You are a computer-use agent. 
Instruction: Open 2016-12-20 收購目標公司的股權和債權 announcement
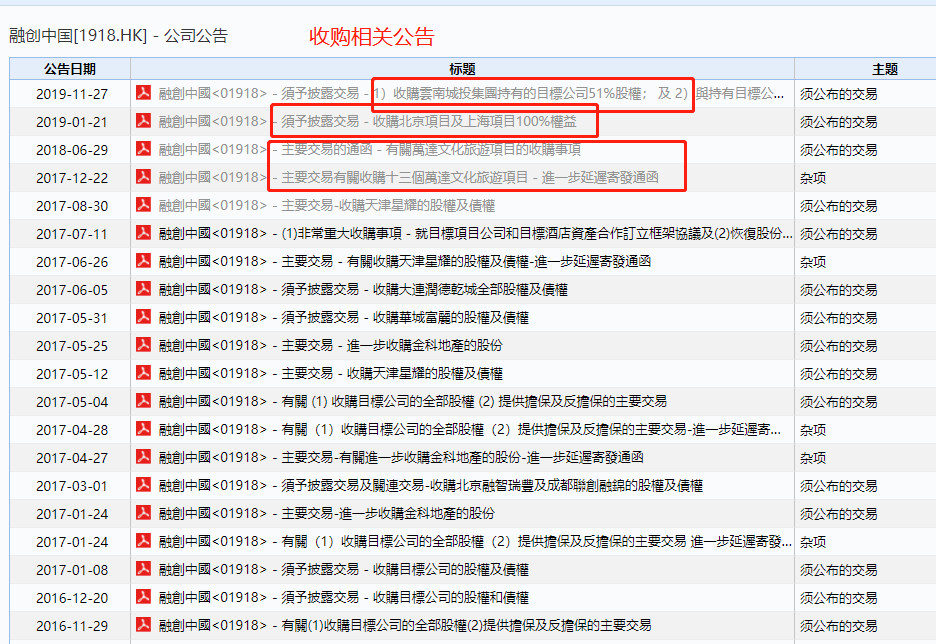(x=343, y=597)
